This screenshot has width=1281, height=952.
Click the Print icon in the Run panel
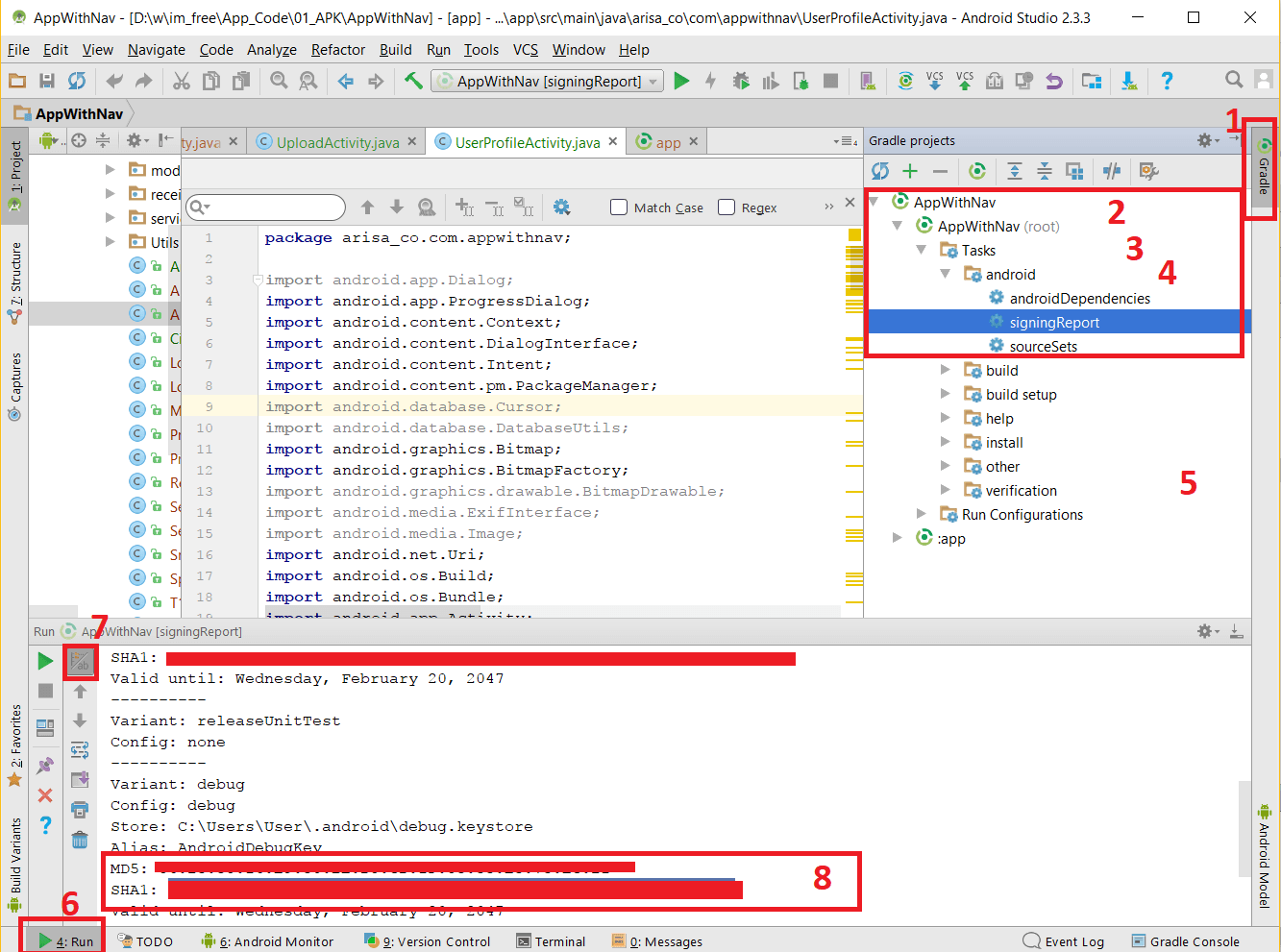click(80, 810)
